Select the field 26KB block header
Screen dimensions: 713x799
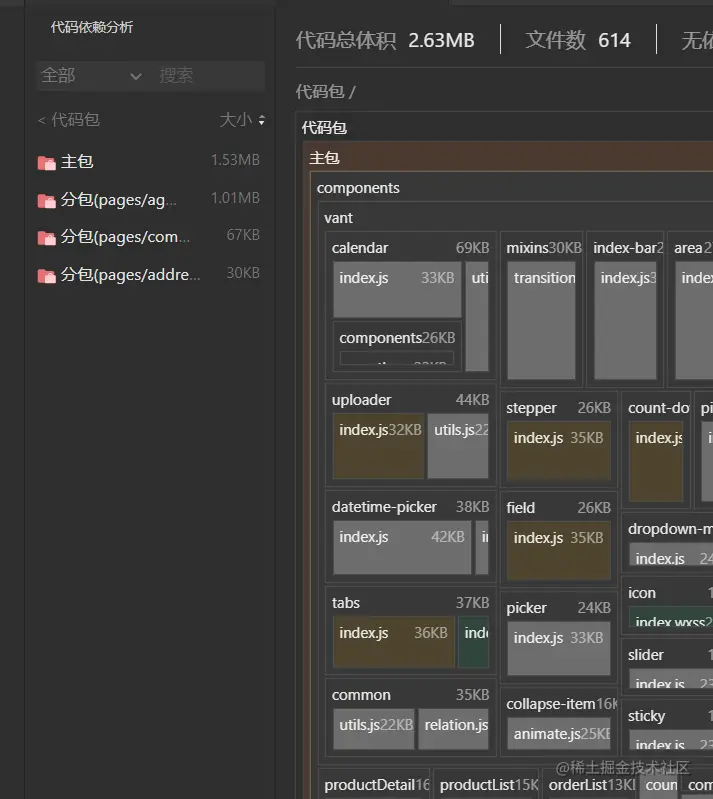point(559,508)
